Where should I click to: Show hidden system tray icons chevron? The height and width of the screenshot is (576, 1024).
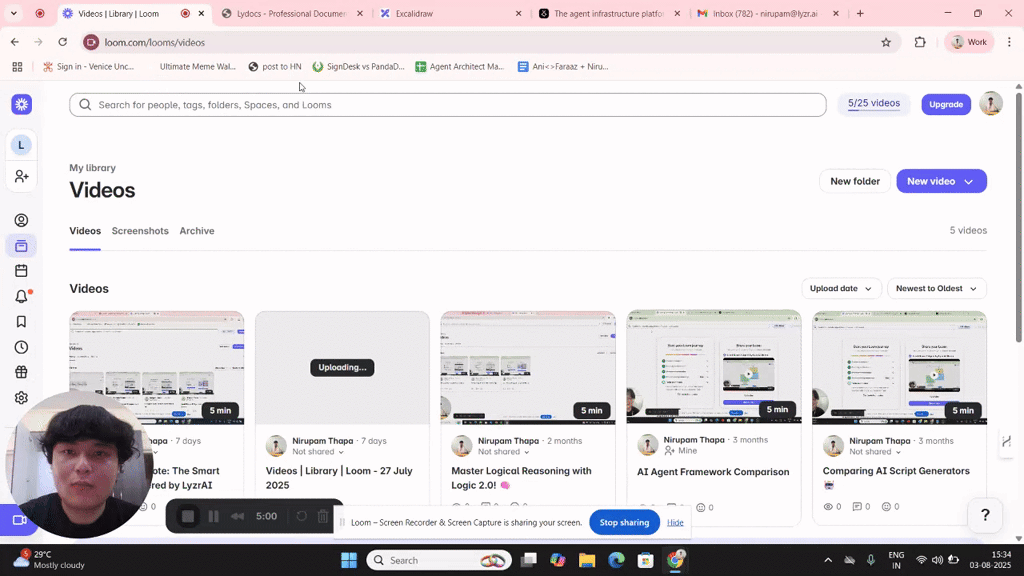pyautogui.click(x=828, y=560)
